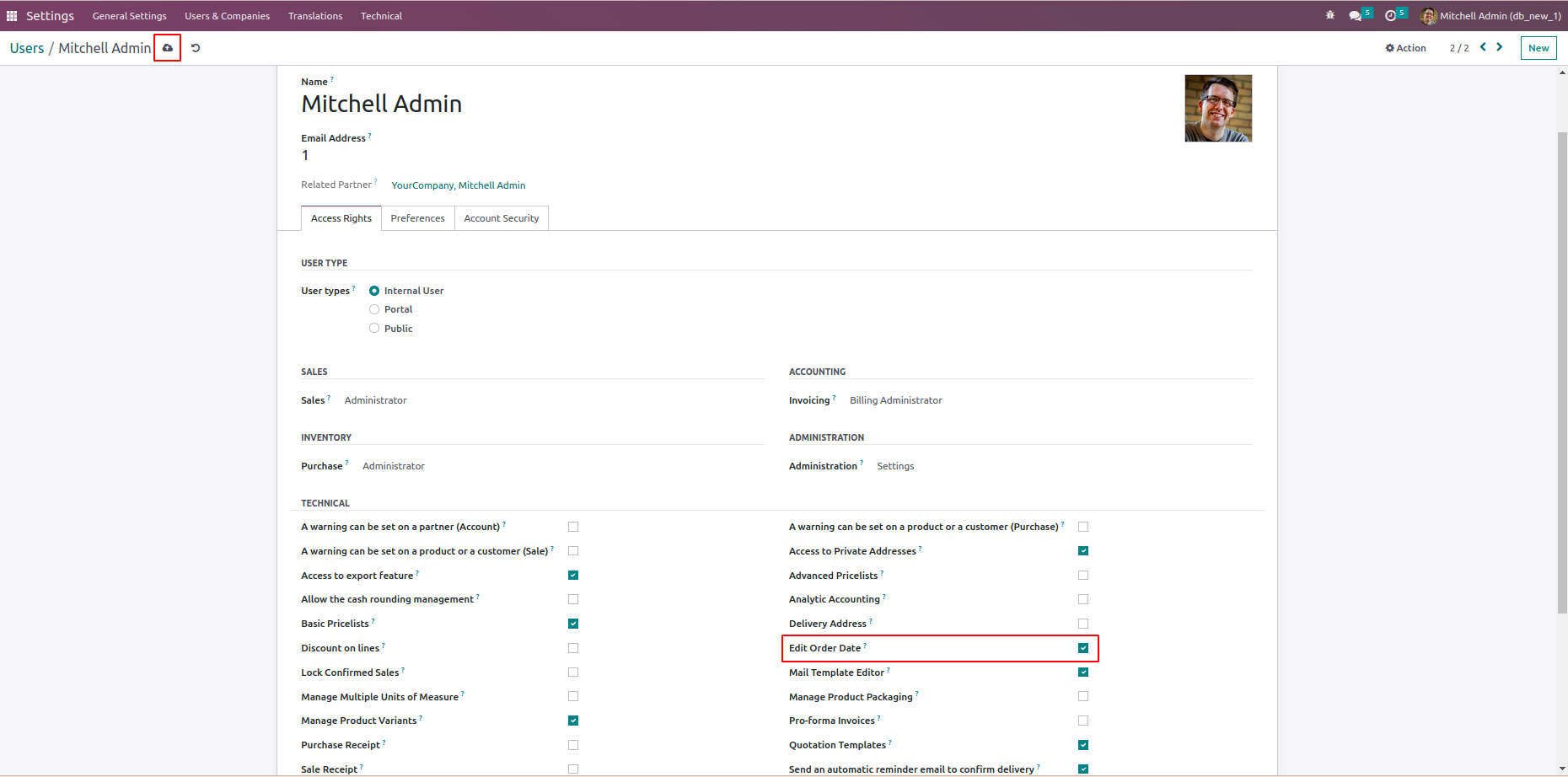Uncheck the Edit Order Date checkbox
This screenshot has width=1568, height=777.
click(x=1083, y=648)
